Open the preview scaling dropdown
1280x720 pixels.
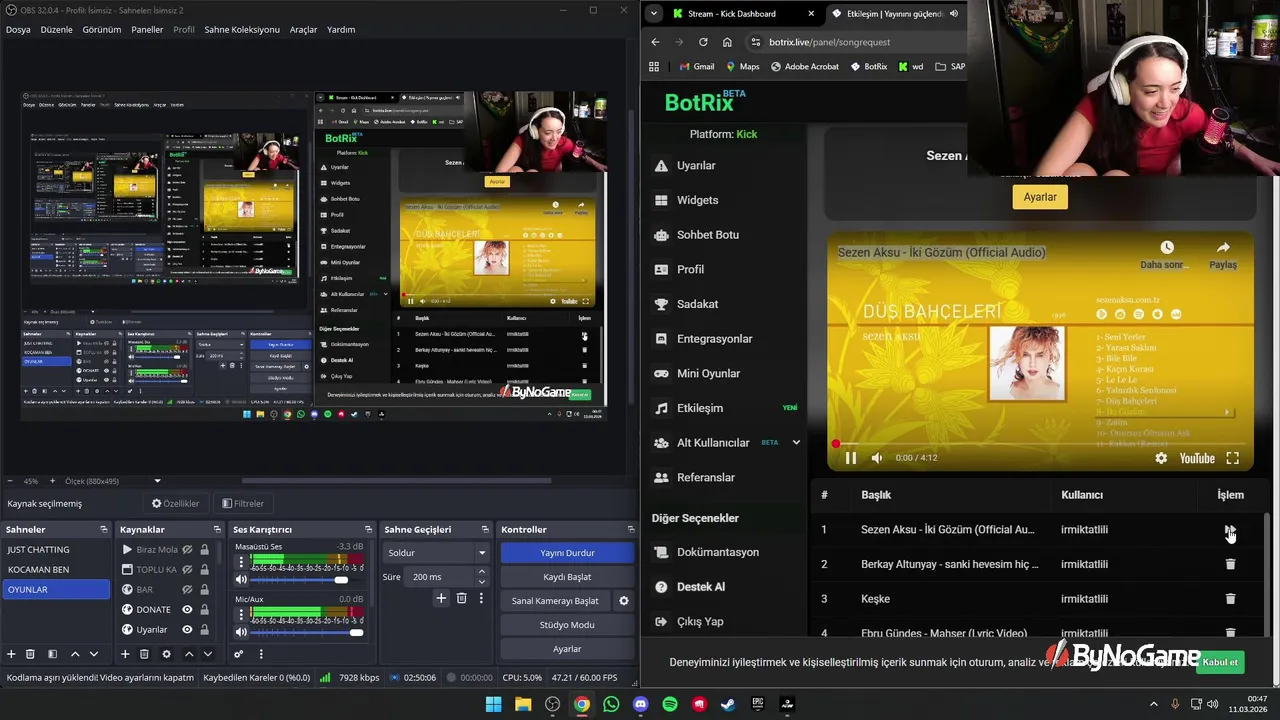click(157, 481)
